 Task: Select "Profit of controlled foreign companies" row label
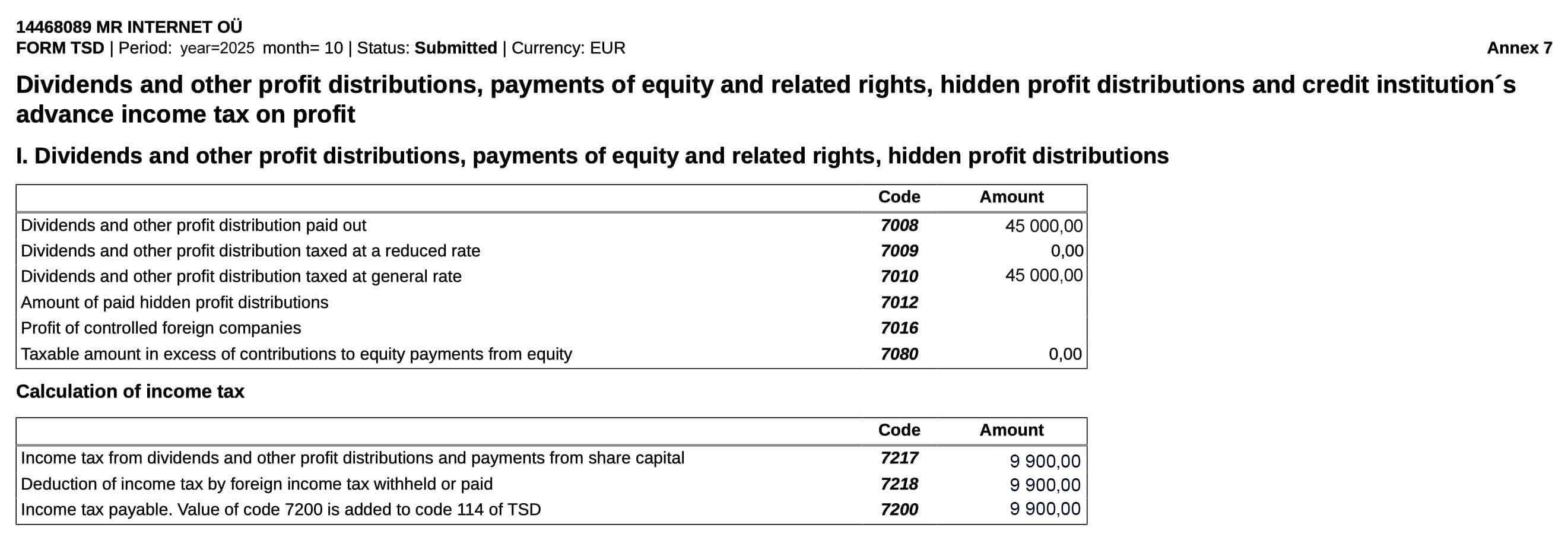tap(161, 328)
